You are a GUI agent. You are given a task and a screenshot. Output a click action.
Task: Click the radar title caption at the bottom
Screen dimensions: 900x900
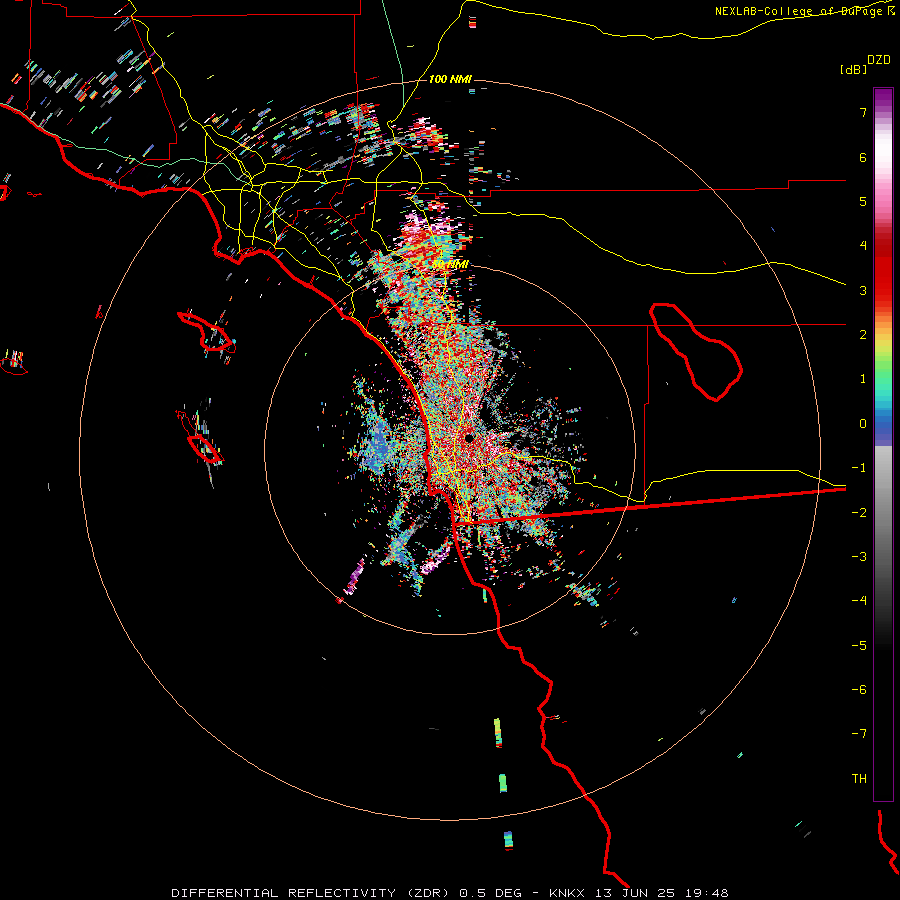(x=449, y=893)
